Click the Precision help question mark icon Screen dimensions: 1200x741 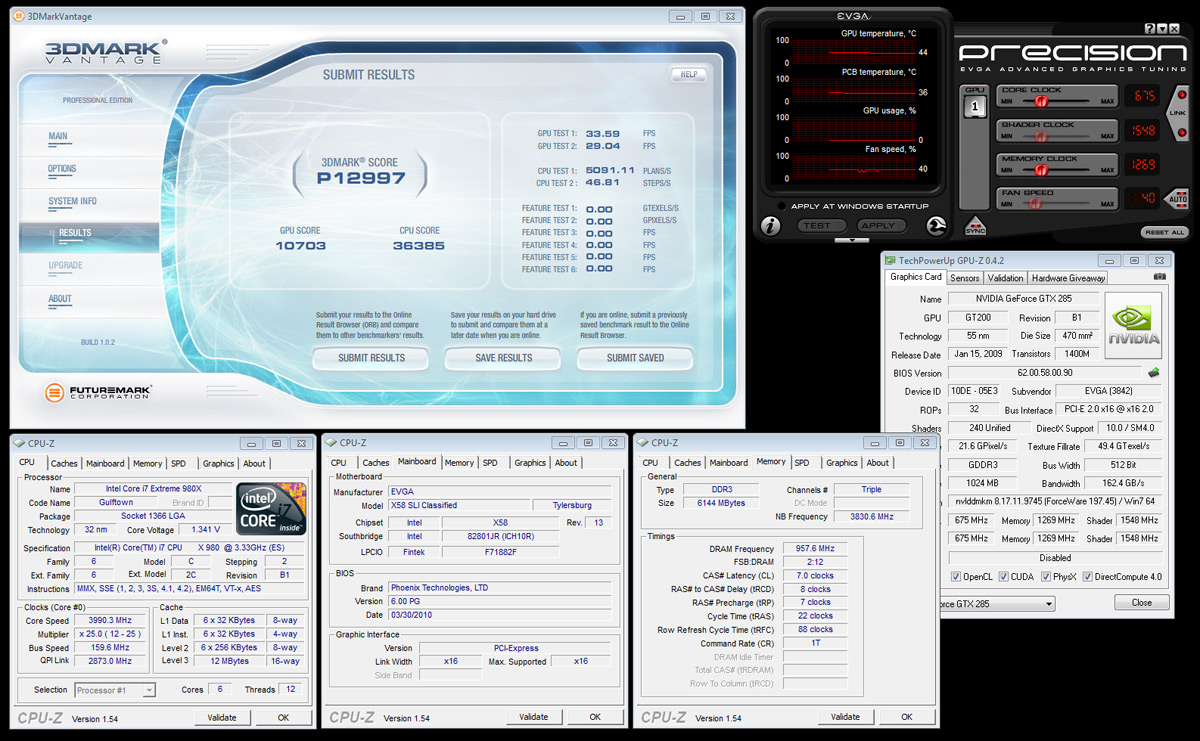[1150, 29]
